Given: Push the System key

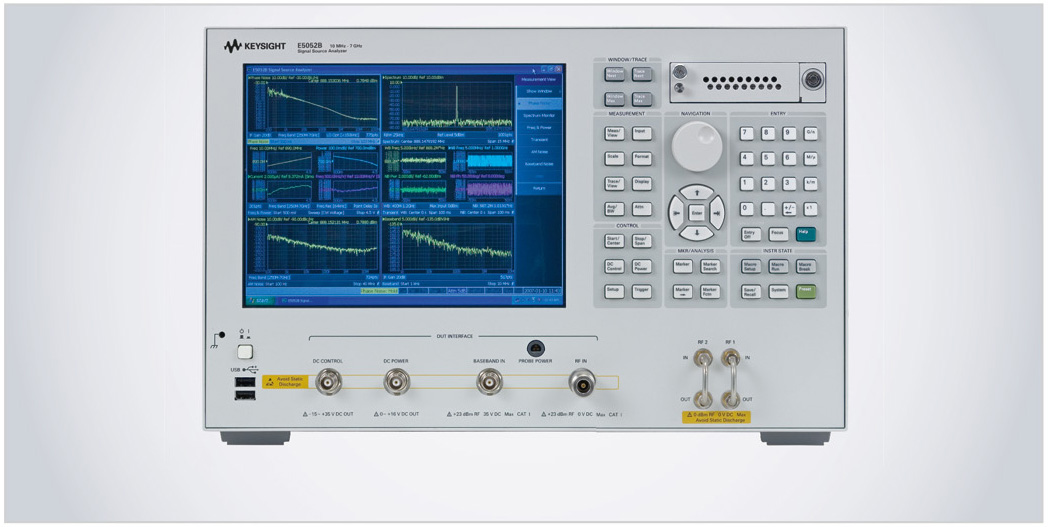Looking at the screenshot, I should [778, 292].
